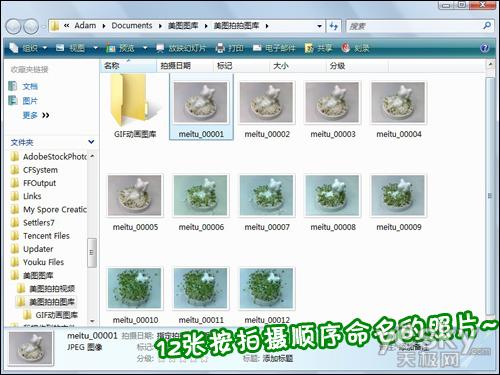Select the meitu_00006 photo thumbnail
This screenshot has width=500, height=375.
click(201, 195)
